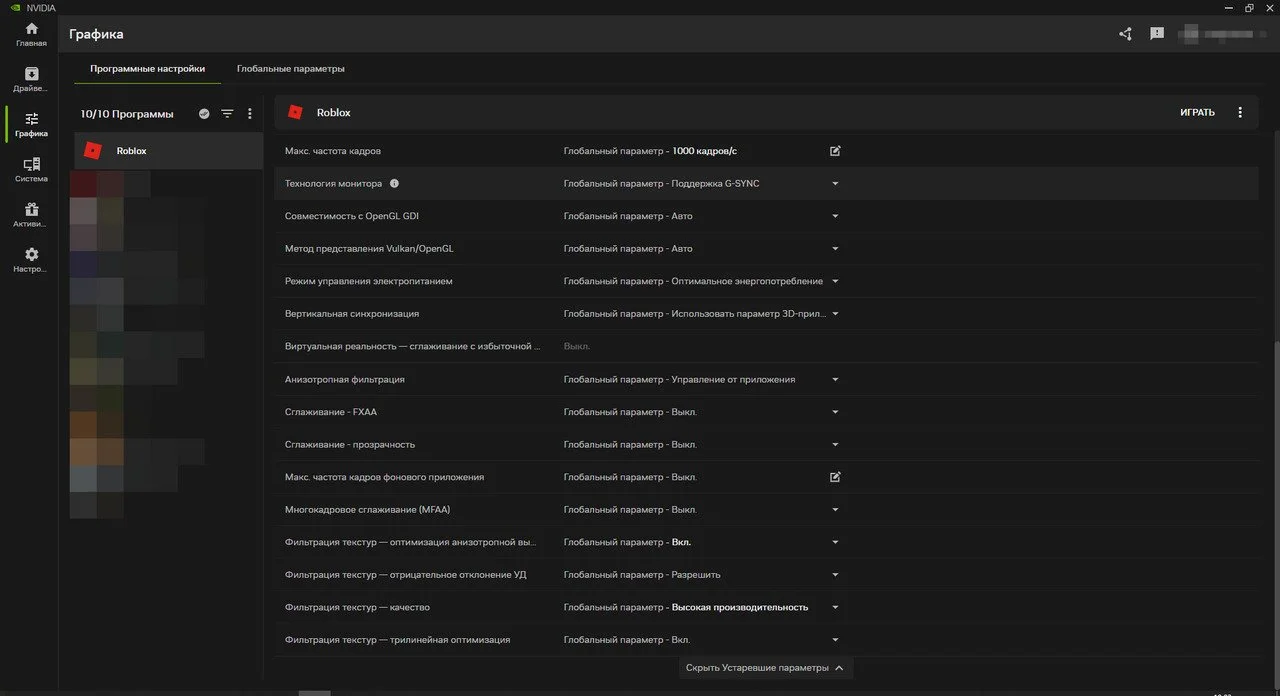Expand оптимизация анизотропной выборки dropdown
The image size is (1280, 696).
(835, 542)
